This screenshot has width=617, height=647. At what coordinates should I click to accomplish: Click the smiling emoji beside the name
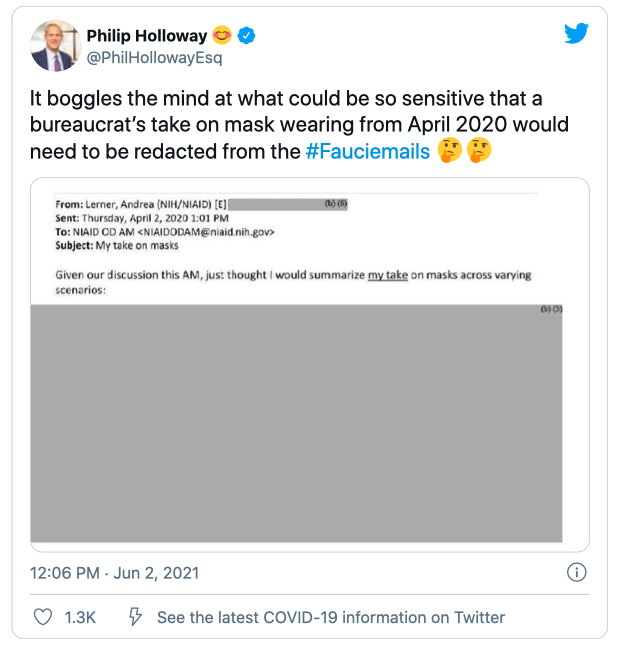pos(222,35)
